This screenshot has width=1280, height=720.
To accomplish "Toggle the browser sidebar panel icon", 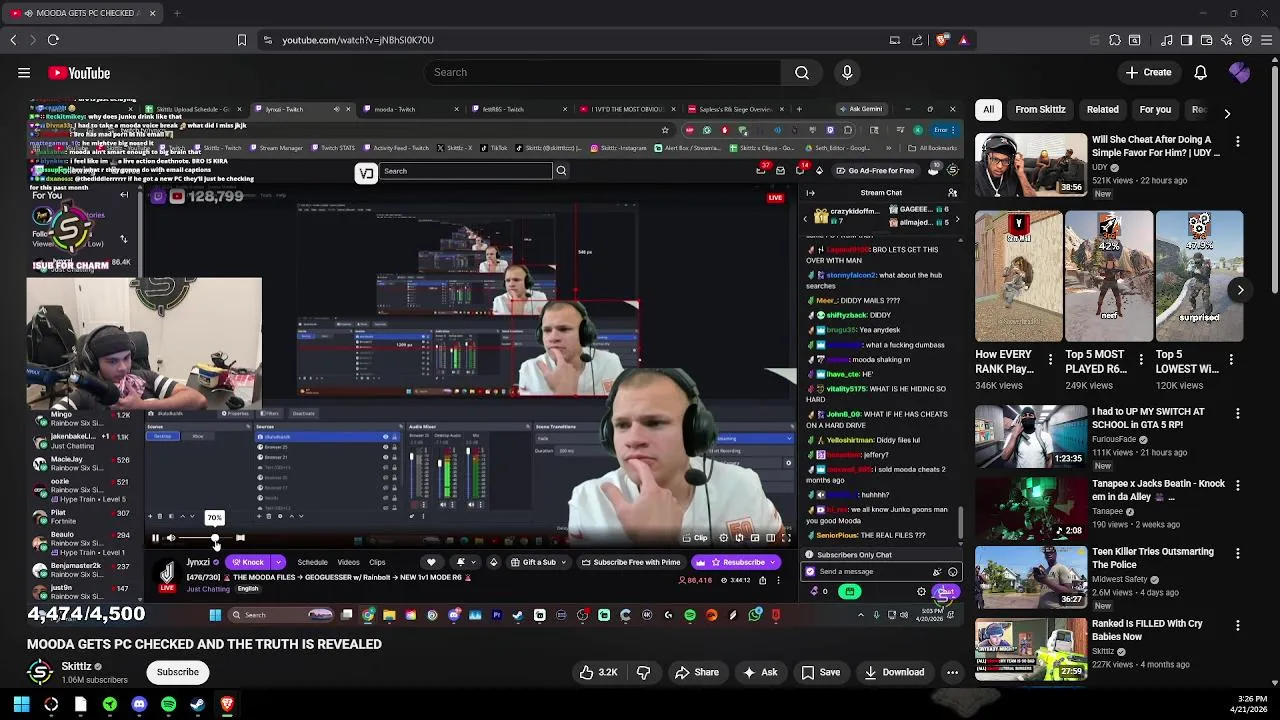I will pyautogui.click(x=1186, y=40).
